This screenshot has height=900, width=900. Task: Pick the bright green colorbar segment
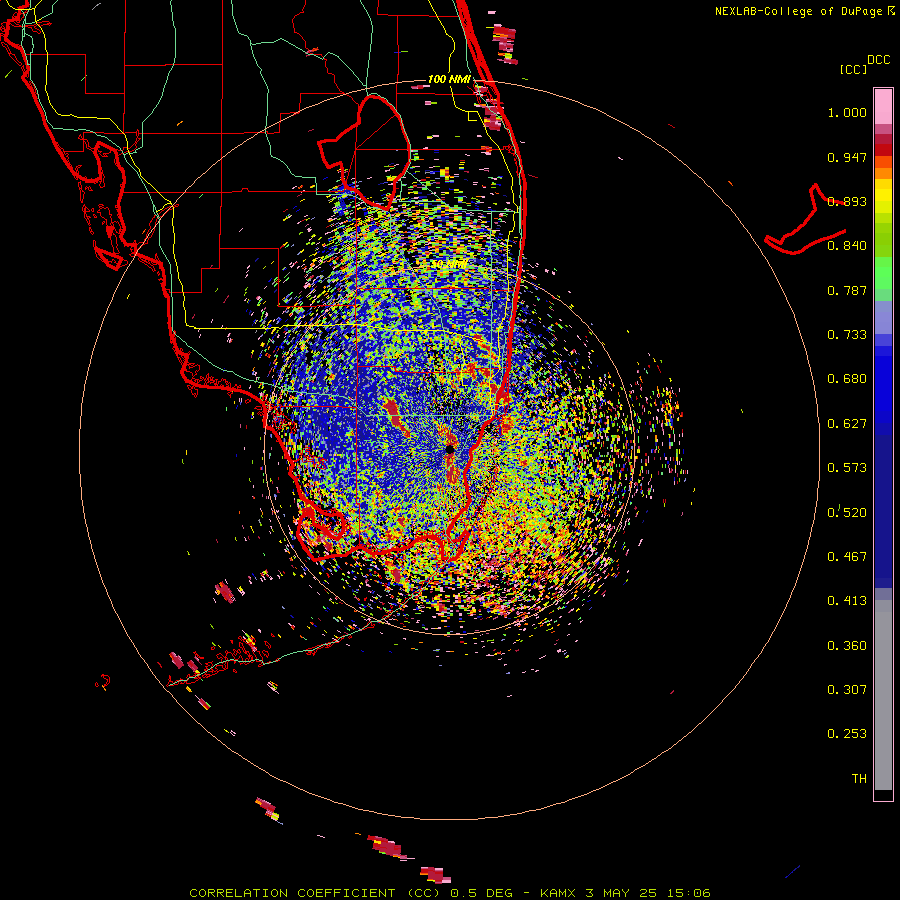[883, 273]
